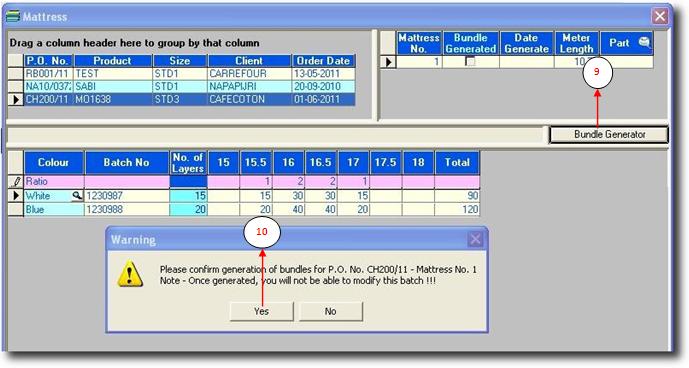Image resolution: width=689 pixels, height=368 pixels.
Task: Click the warning triangle icon
Action: [x=130, y=273]
